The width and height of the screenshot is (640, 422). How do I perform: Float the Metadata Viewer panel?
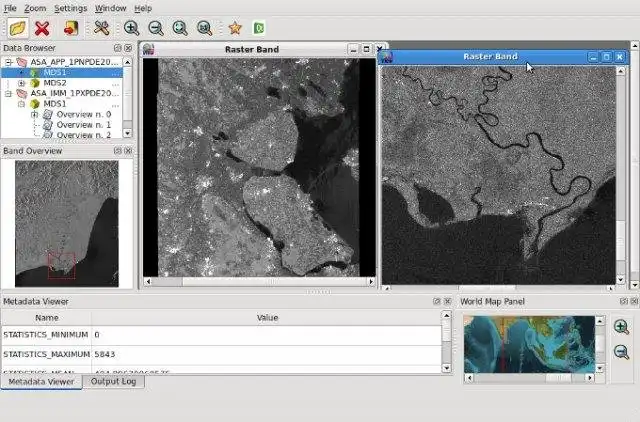click(x=436, y=301)
